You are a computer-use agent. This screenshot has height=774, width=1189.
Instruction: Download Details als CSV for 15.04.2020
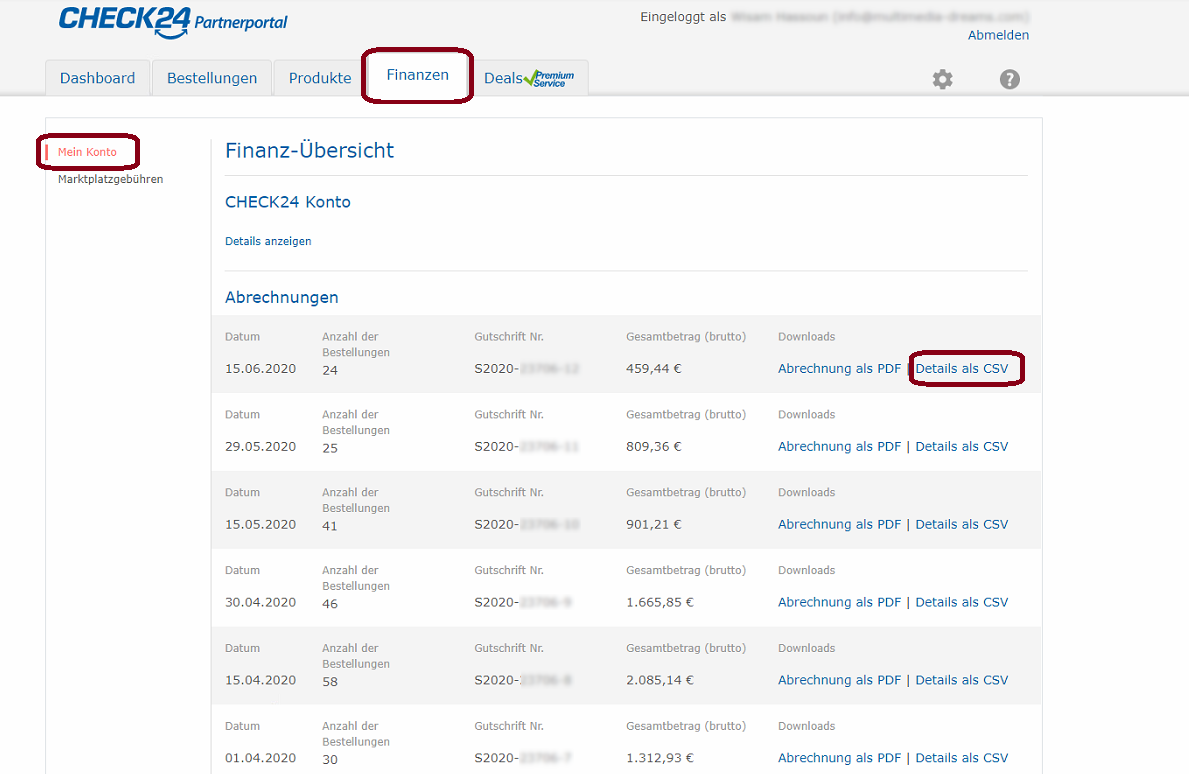[x=962, y=680]
